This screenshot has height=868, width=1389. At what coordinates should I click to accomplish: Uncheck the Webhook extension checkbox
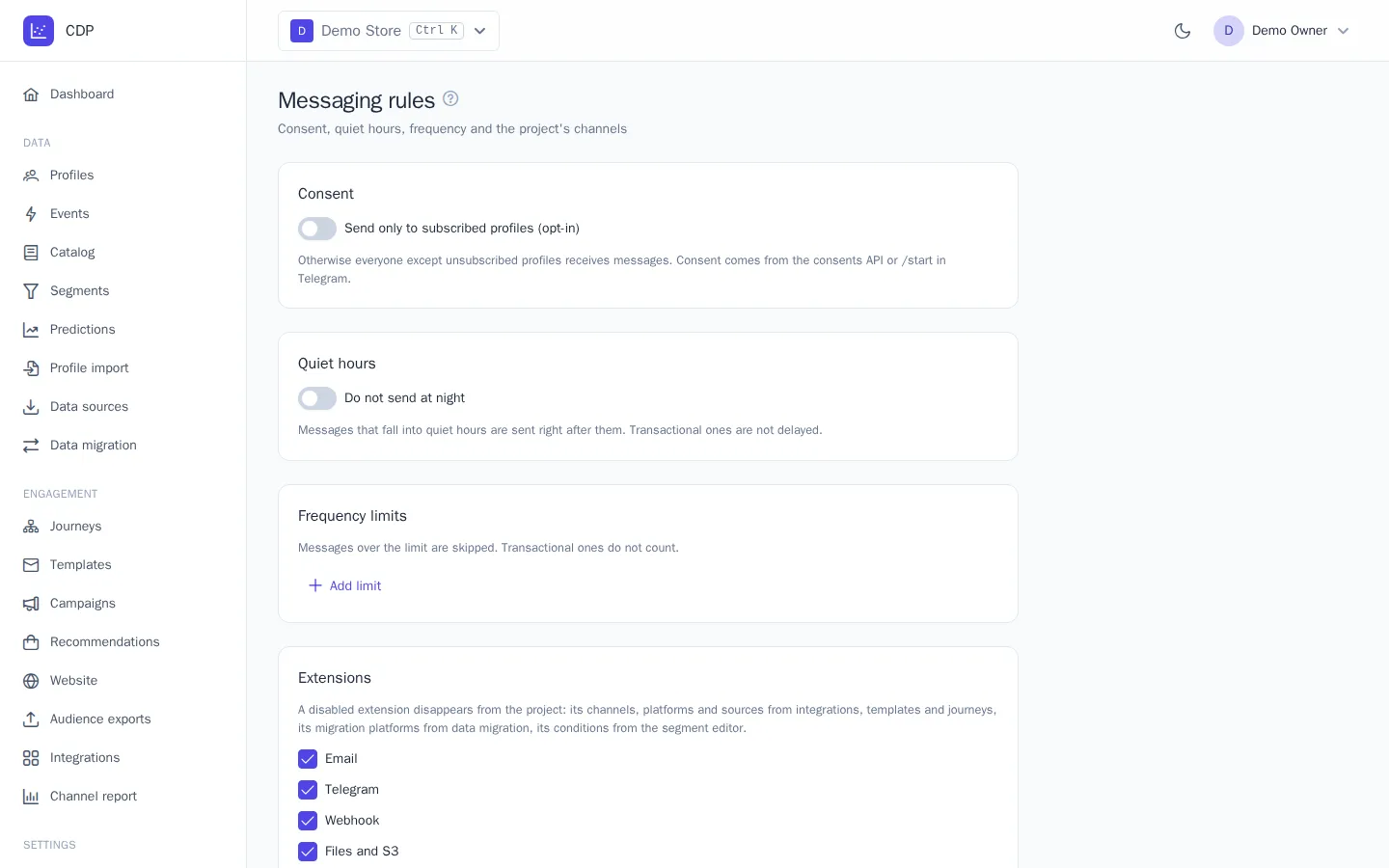308,821
